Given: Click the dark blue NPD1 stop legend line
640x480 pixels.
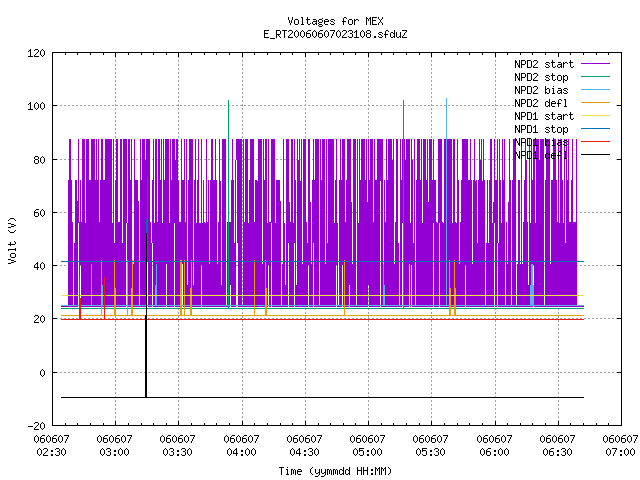Looking at the screenshot, I should tap(596, 129).
